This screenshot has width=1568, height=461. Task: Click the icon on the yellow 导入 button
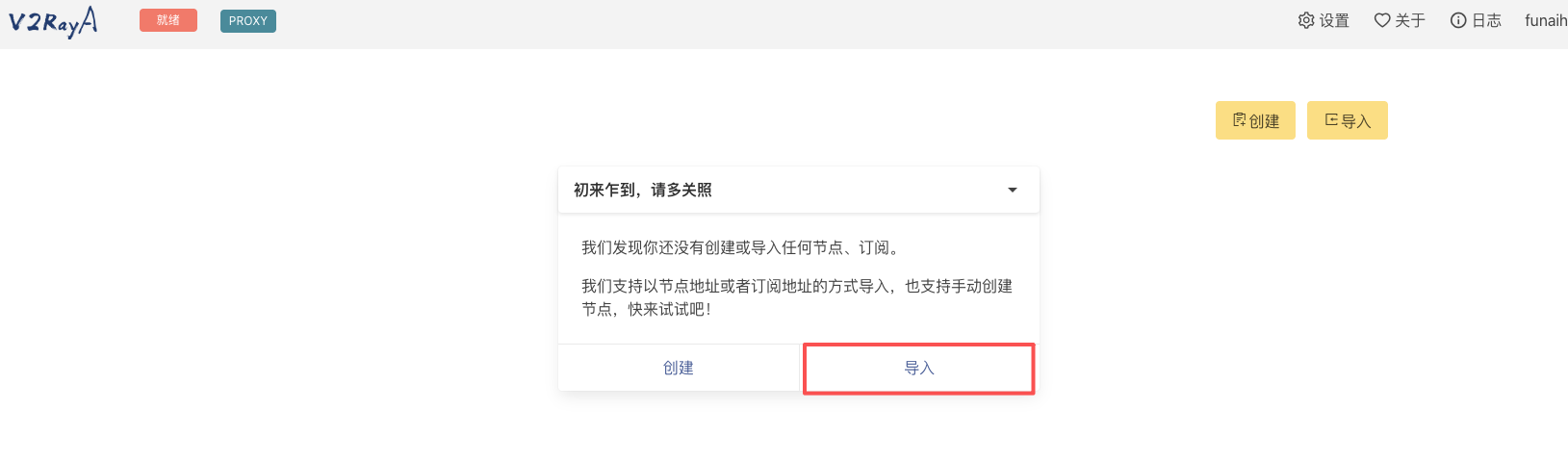tap(1331, 120)
